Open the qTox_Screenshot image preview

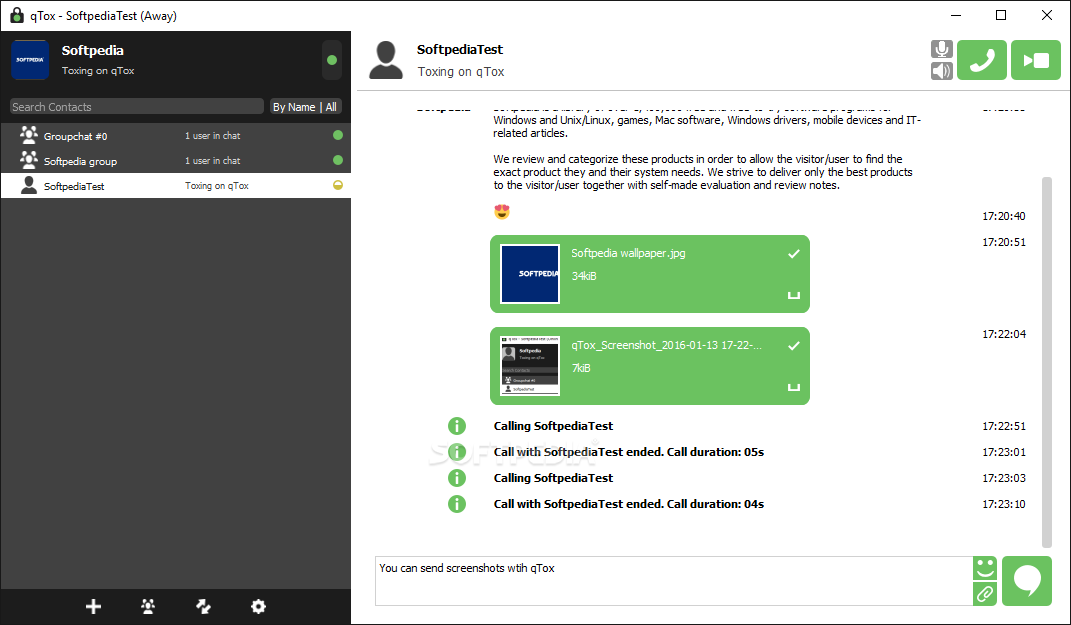click(x=530, y=365)
